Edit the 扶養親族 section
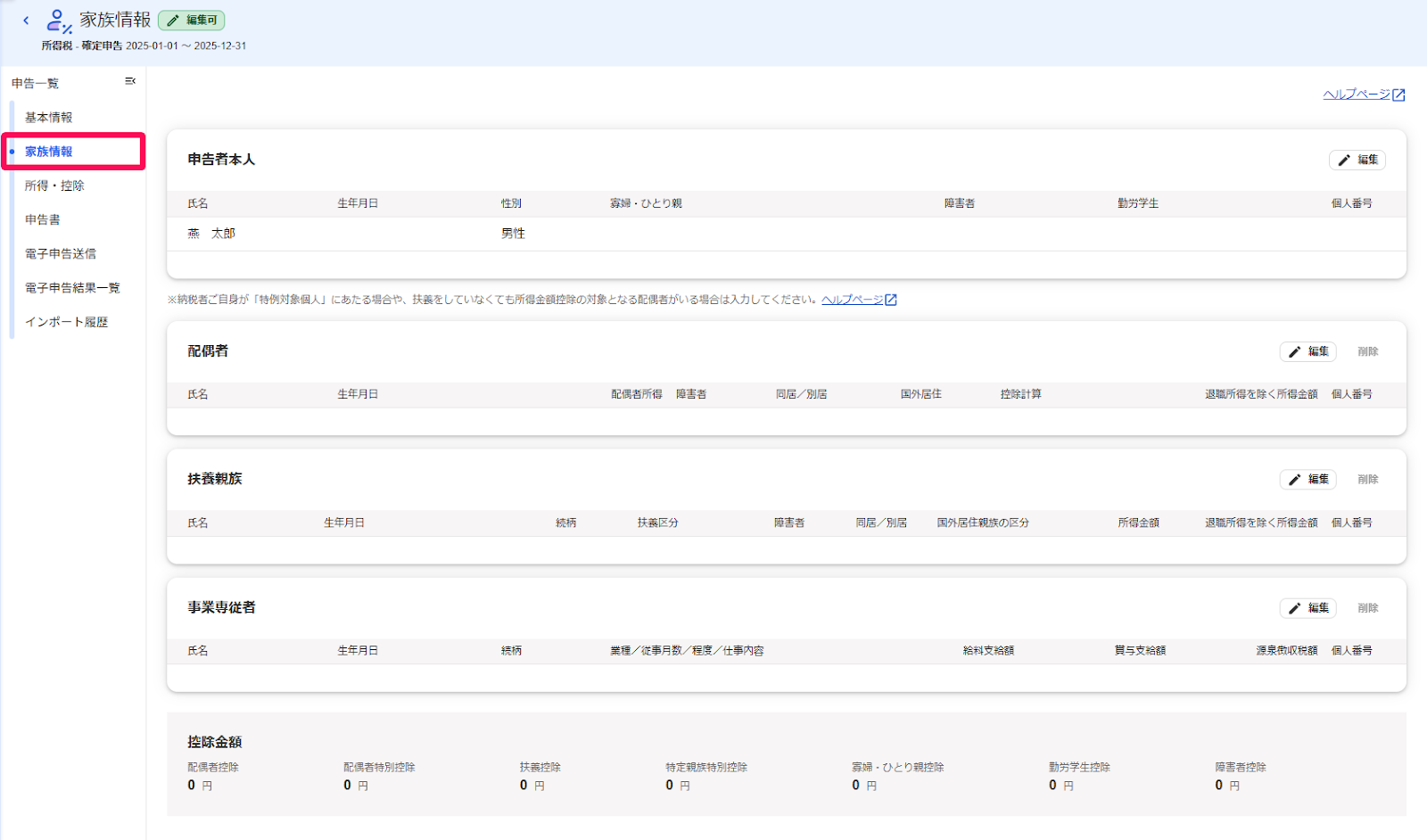Image resolution: width=1427 pixels, height=840 pixels. coord(1308,480)
